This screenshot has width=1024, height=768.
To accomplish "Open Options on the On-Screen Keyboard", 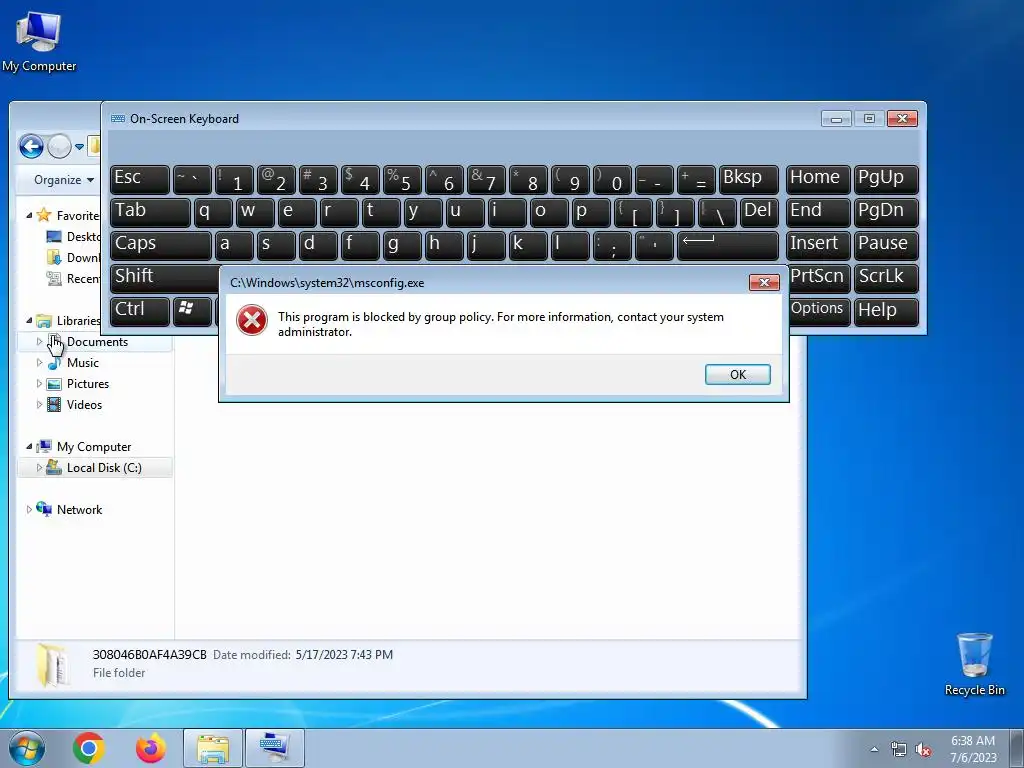I will click(x=819, y=310).
